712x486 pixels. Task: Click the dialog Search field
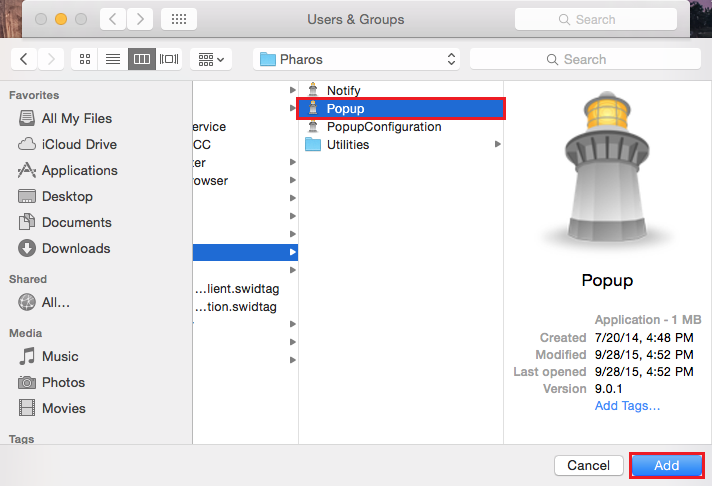coord(585,60)
